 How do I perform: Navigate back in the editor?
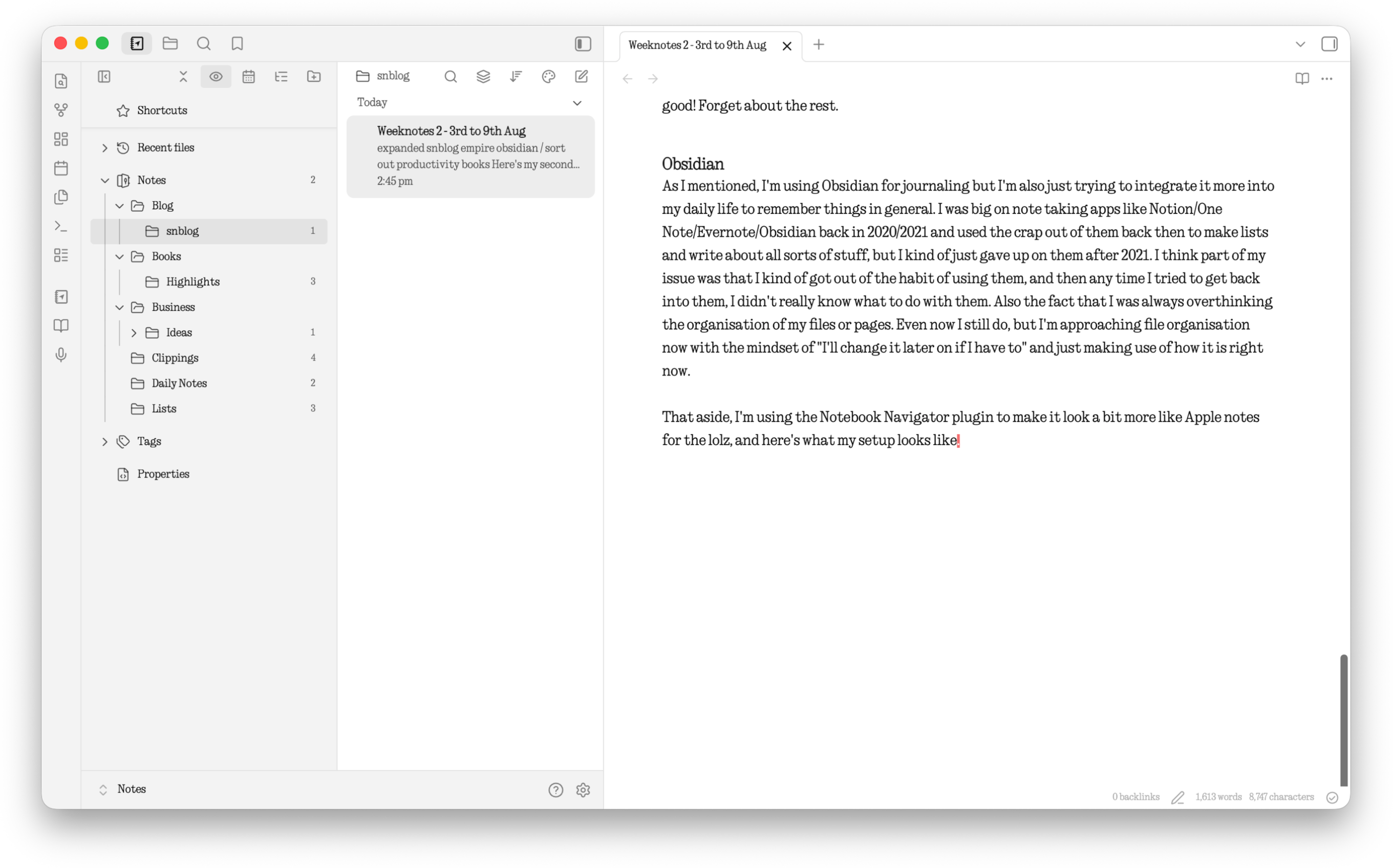[x=628, y=79]
